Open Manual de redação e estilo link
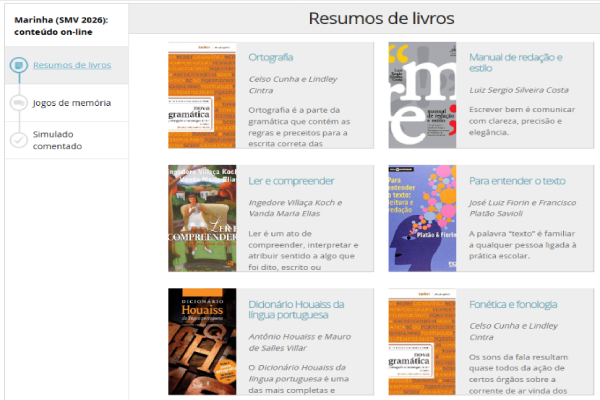Screen dimensions: 600x400 click(x=515, y=62)
